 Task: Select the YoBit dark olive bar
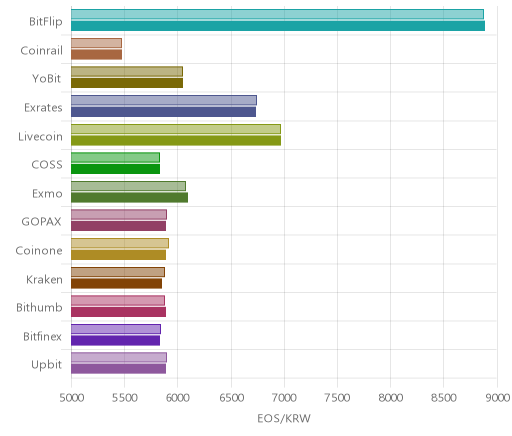(127, 83)
